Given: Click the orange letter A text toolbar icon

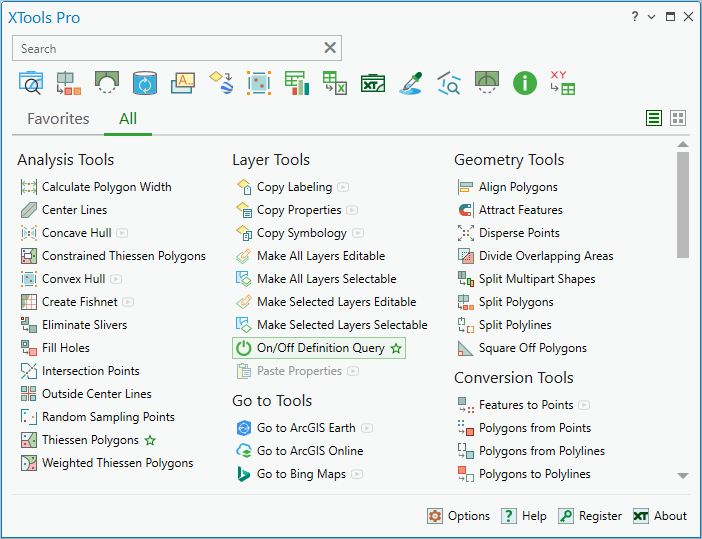Looking at the screenshot, I should [183, 83].
